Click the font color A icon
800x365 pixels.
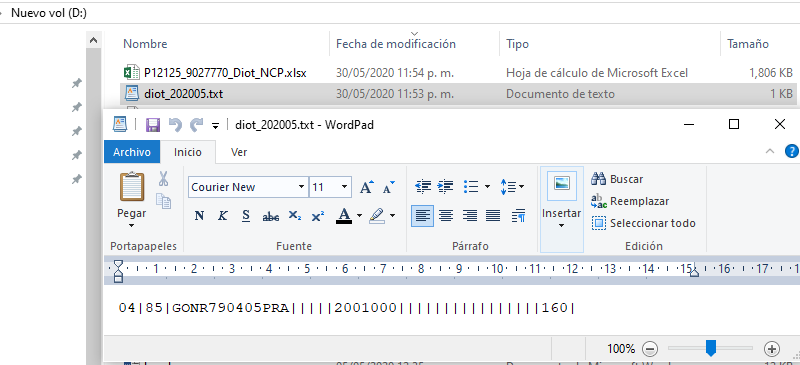point(344,216)
